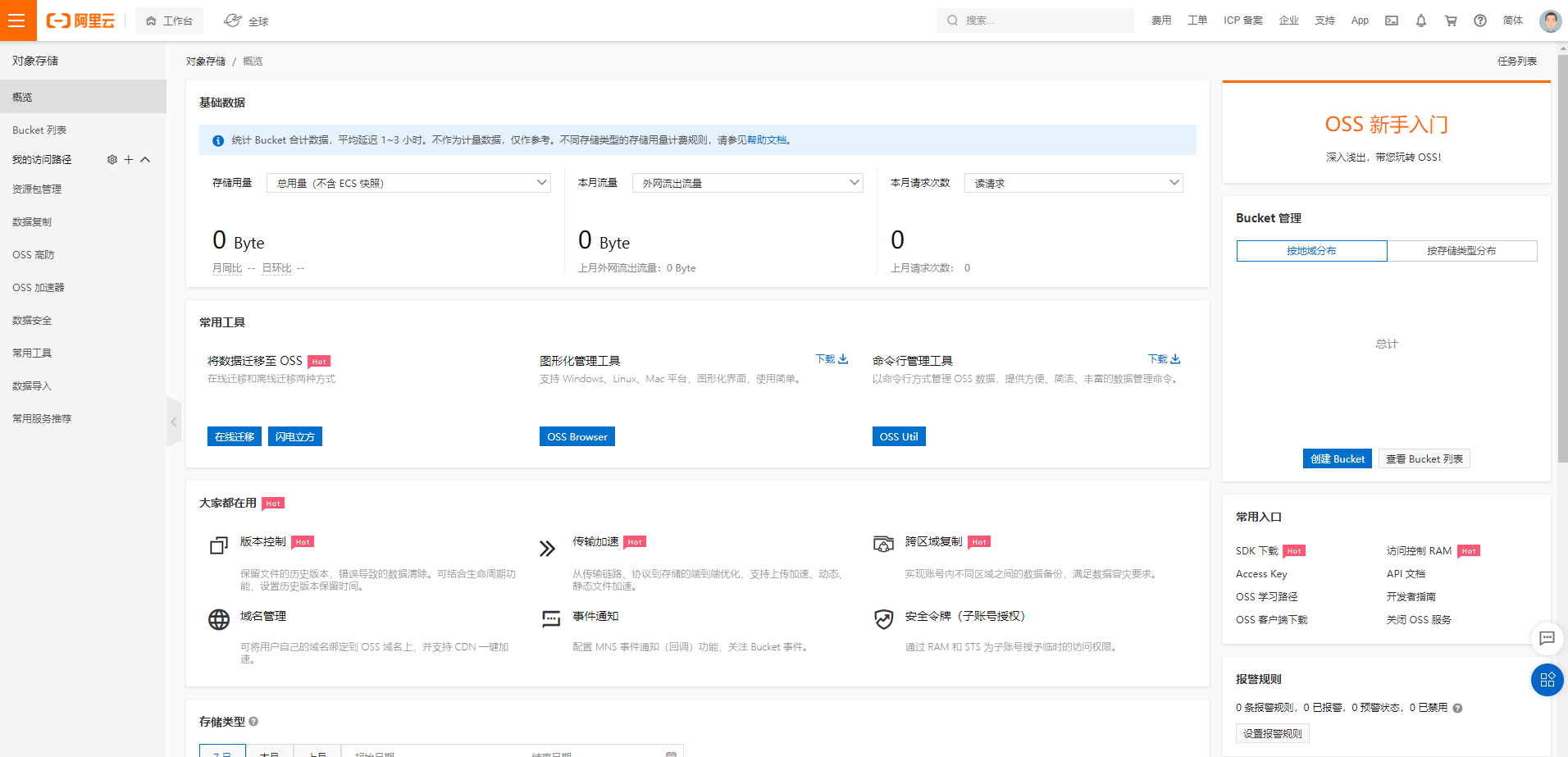
Task: Click the Alibaba Cloud logo
Action: point(80,21)
